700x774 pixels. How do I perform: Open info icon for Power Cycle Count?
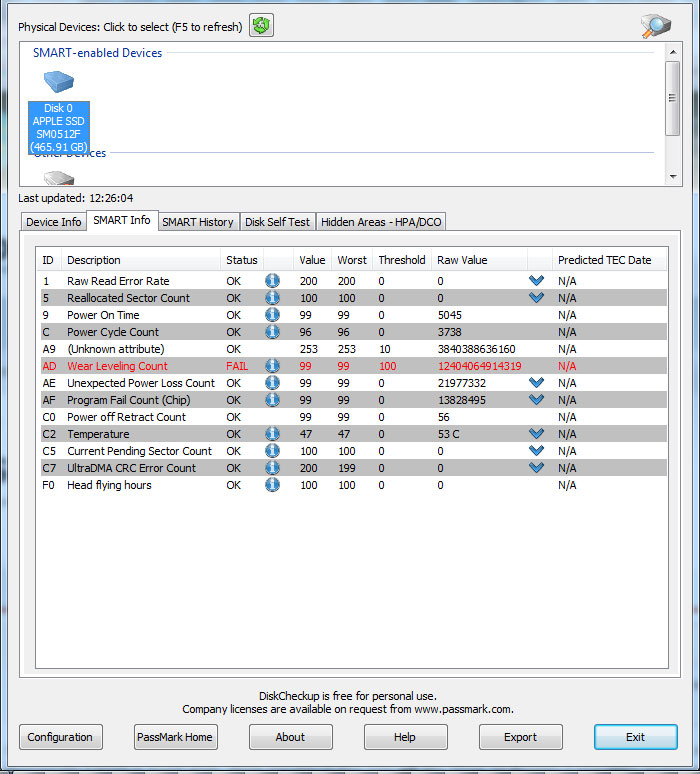272,332
